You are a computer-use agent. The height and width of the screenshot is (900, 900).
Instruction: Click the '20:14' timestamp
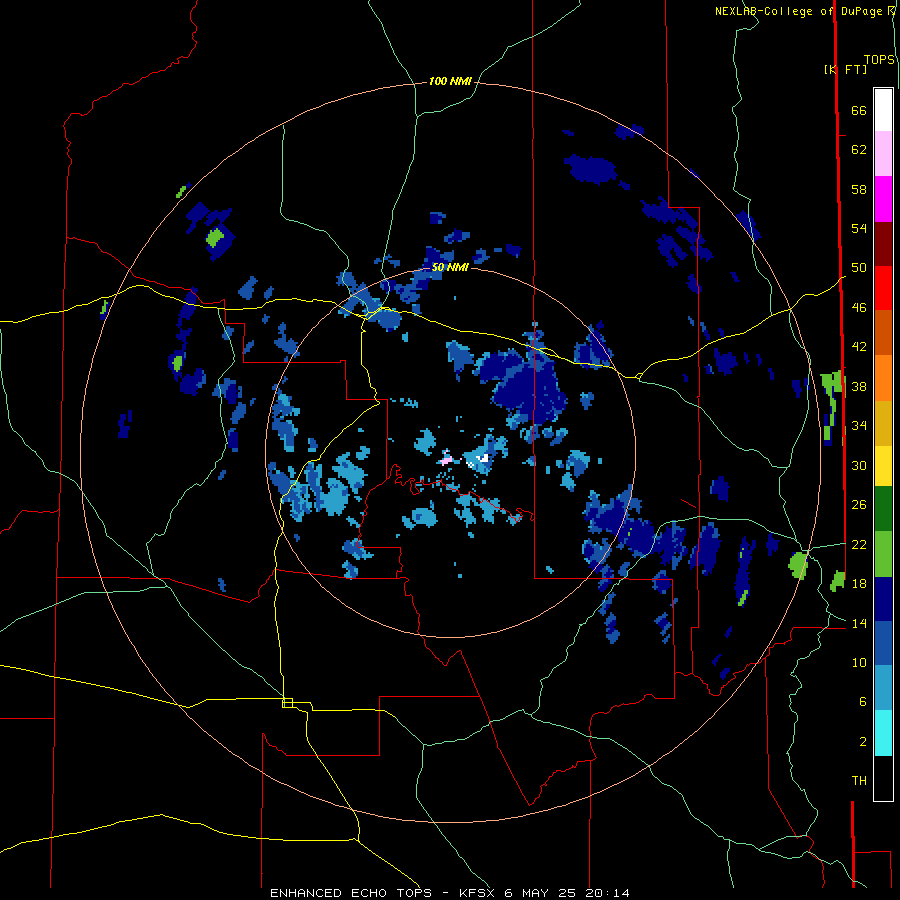[x=608, y=893]
